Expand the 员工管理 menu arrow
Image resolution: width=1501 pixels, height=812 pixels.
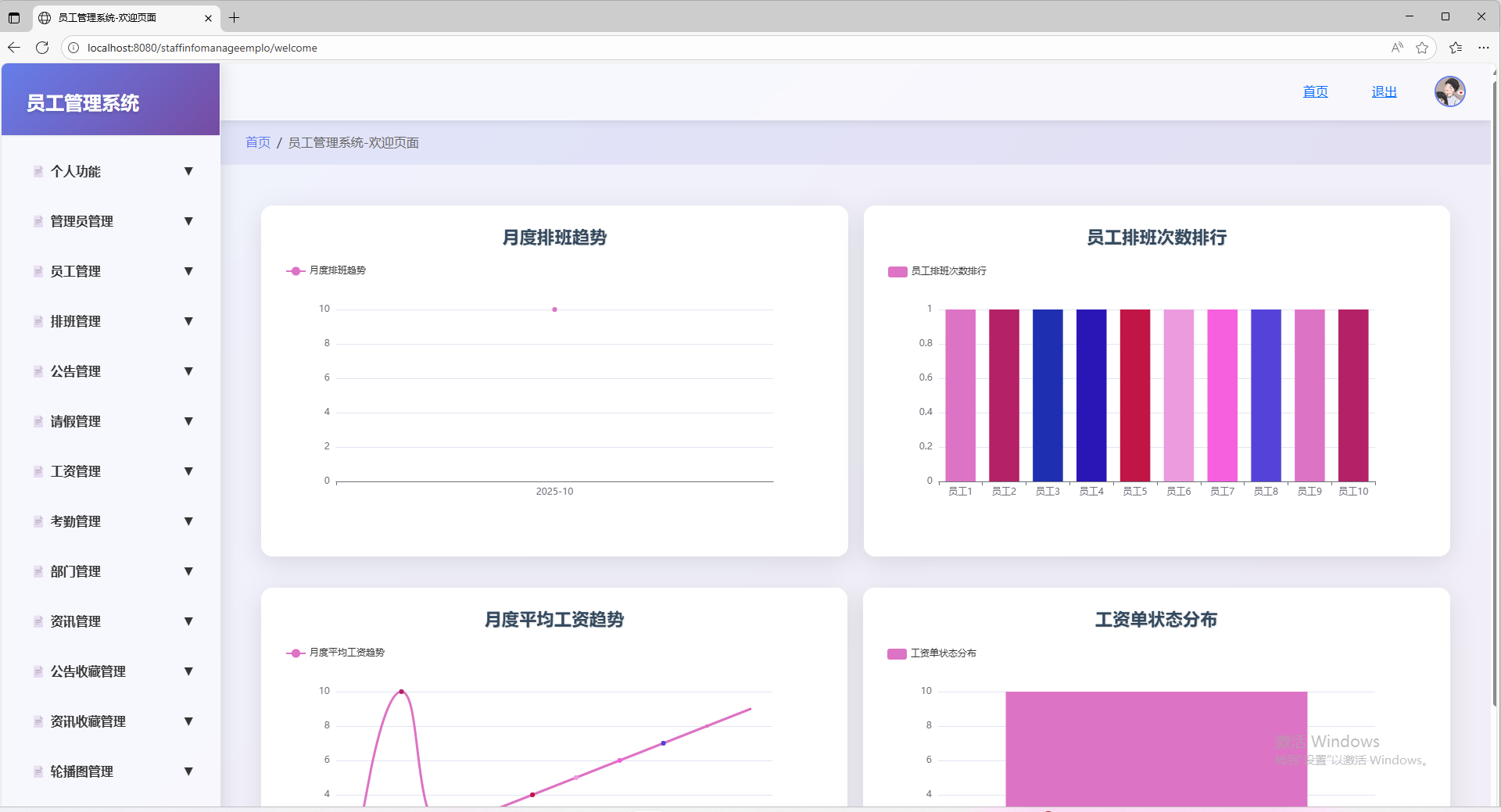(188, 271)
